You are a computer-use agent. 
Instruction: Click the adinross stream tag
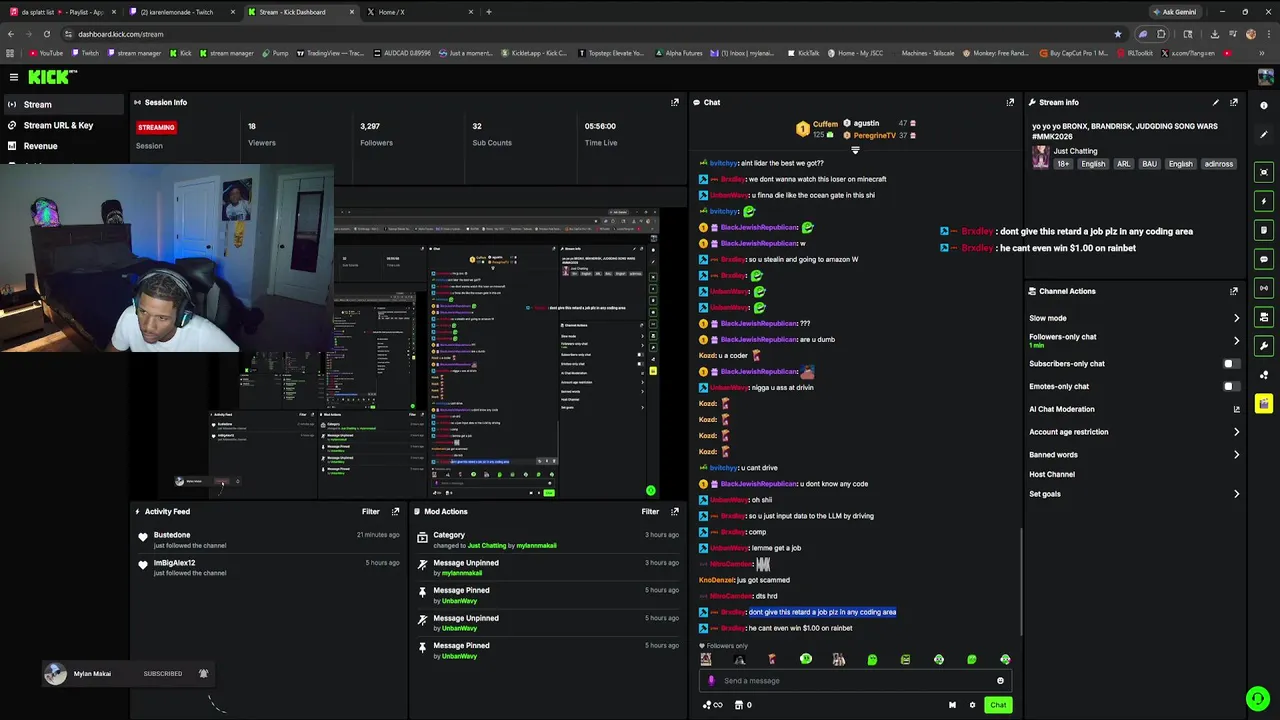(1219, 164)
